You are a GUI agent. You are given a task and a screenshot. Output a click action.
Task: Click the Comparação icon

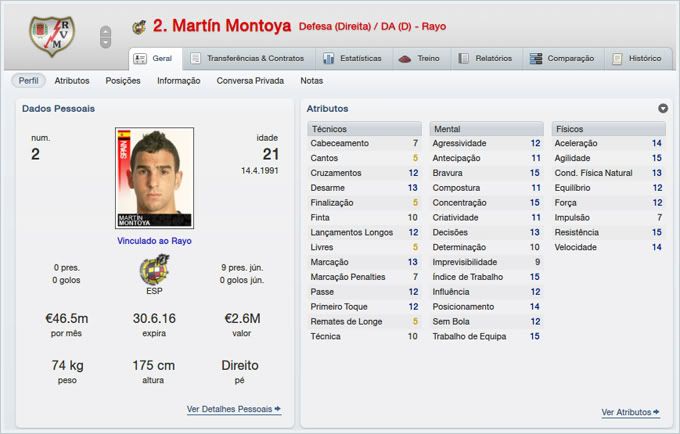point(536,58)
